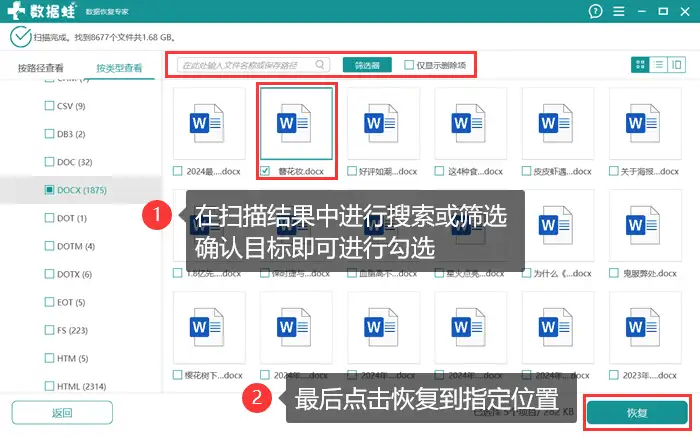Check the FS (223) file type box
The image size is (700, 438).
(50, 330)
